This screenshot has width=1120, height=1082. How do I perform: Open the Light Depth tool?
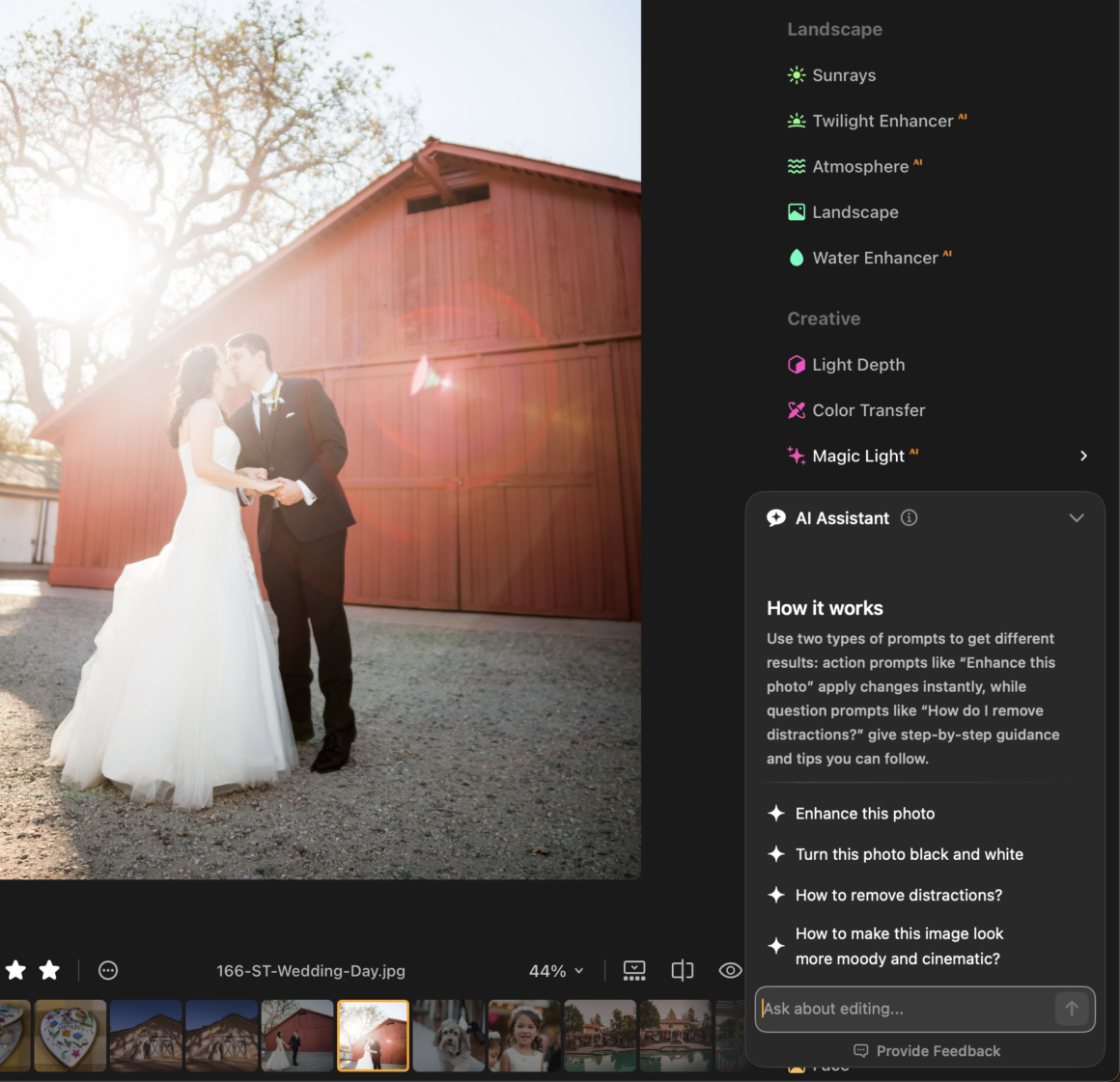pos(857,365)
